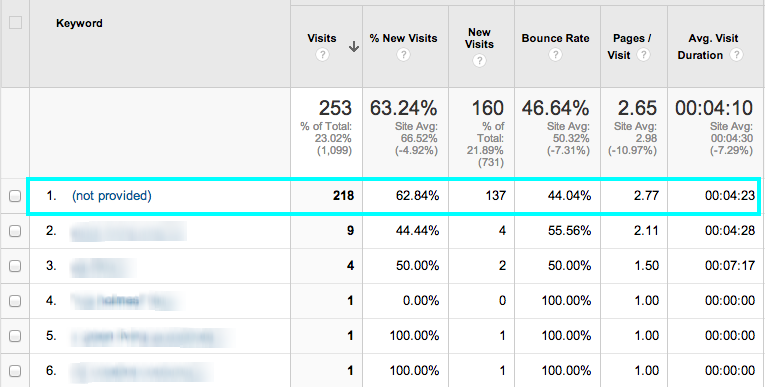The image size is (765, 387).
Task: Sort by Pages / Visit column header
Action: 629,46
